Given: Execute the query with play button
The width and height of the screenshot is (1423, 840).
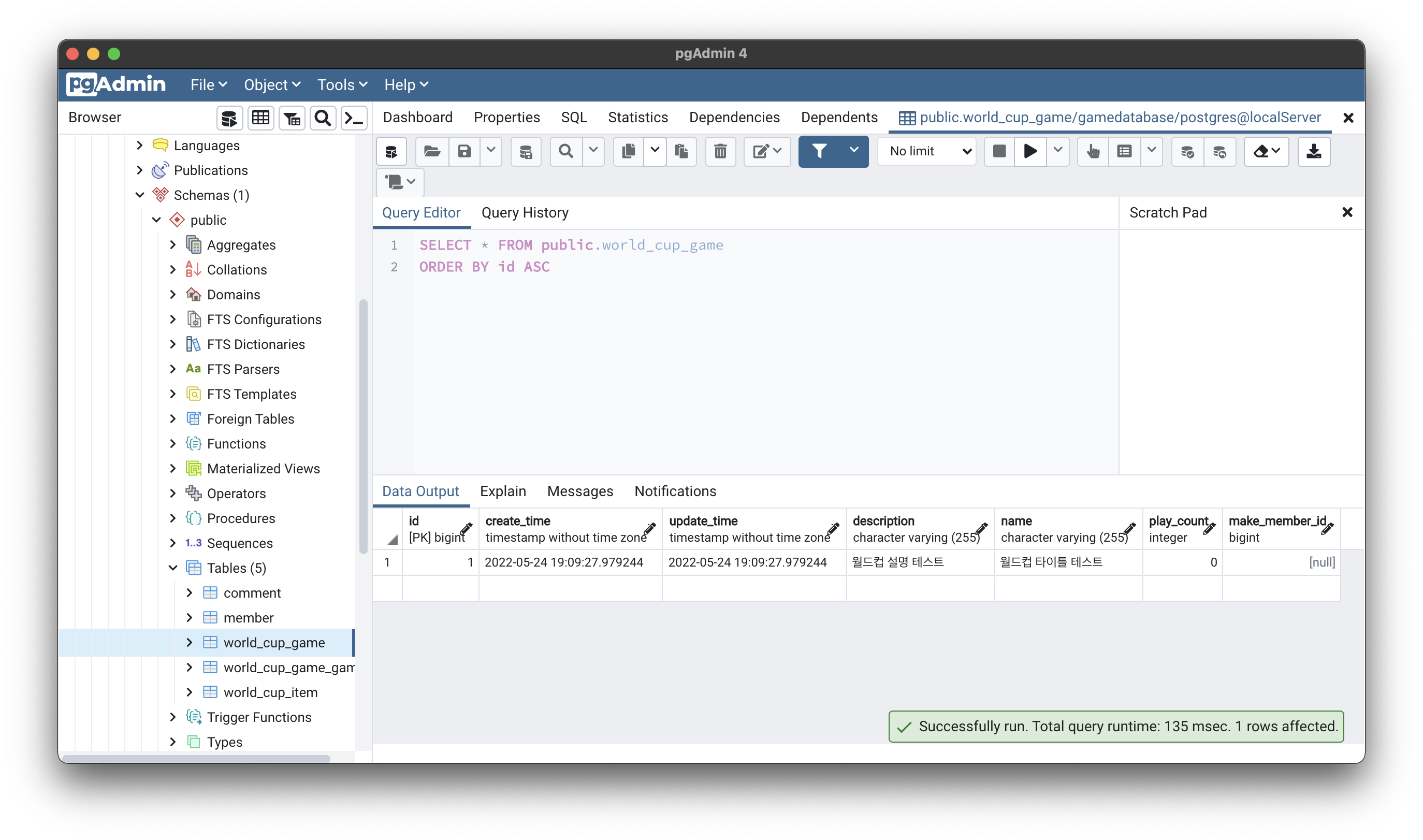Looking at the screenshot, I should (1030, 152).
